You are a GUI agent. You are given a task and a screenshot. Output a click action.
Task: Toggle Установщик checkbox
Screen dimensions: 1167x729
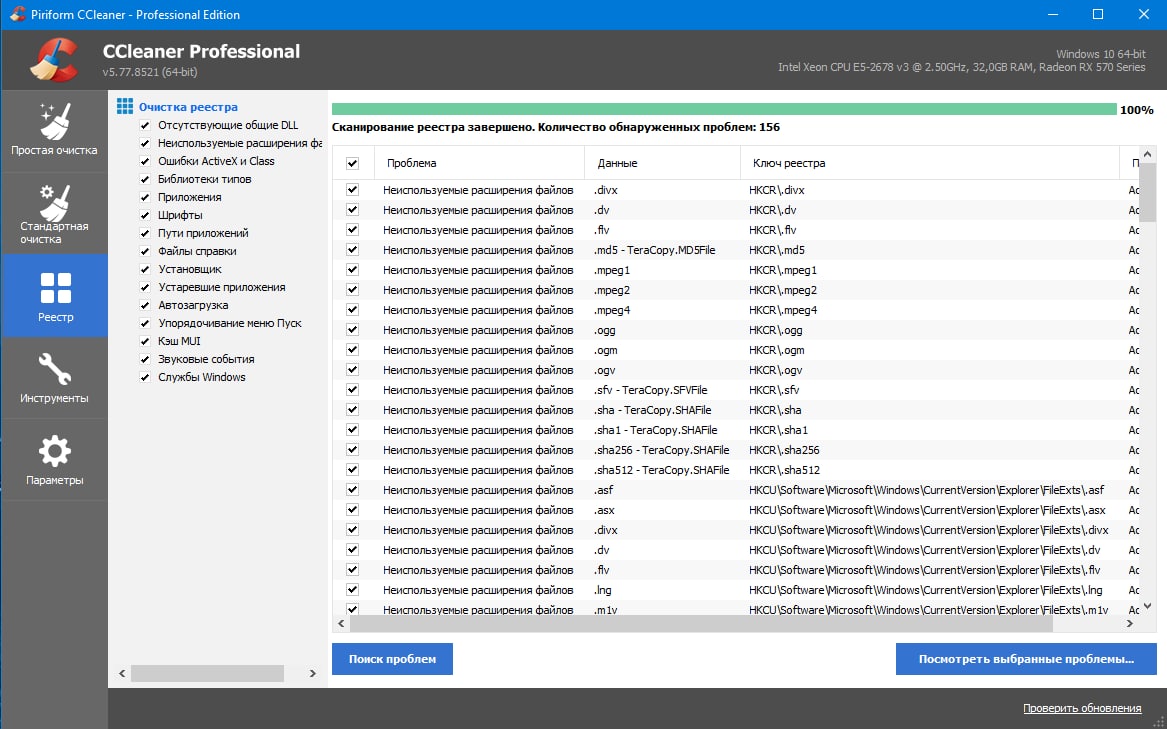[145, 269]
